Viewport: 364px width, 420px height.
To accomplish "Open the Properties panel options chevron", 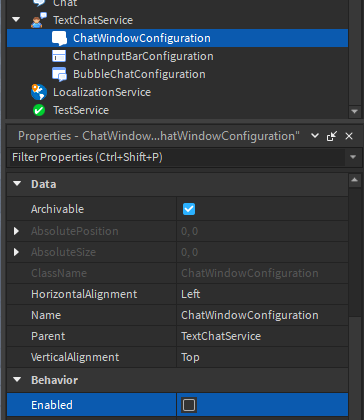I will point(315,136).
